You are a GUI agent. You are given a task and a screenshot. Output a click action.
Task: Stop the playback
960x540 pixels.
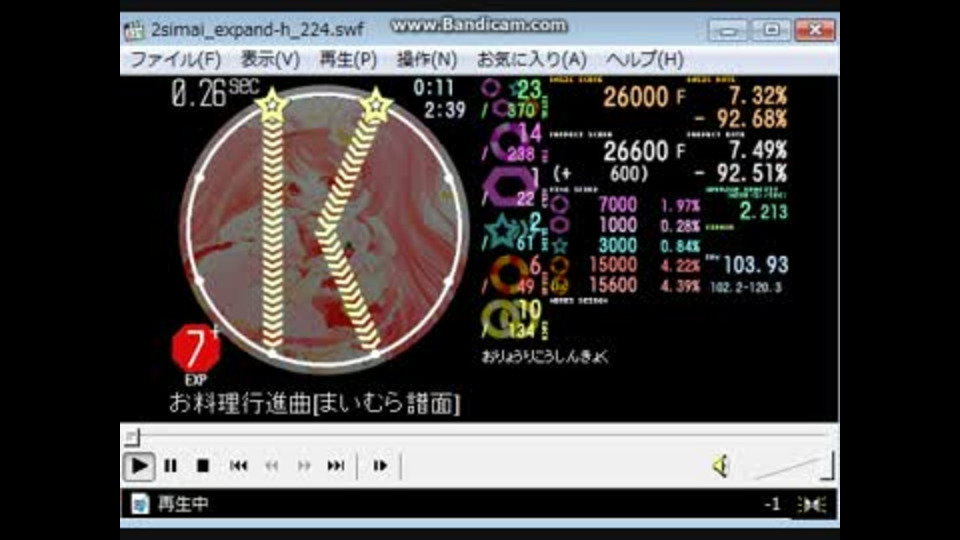203,467
